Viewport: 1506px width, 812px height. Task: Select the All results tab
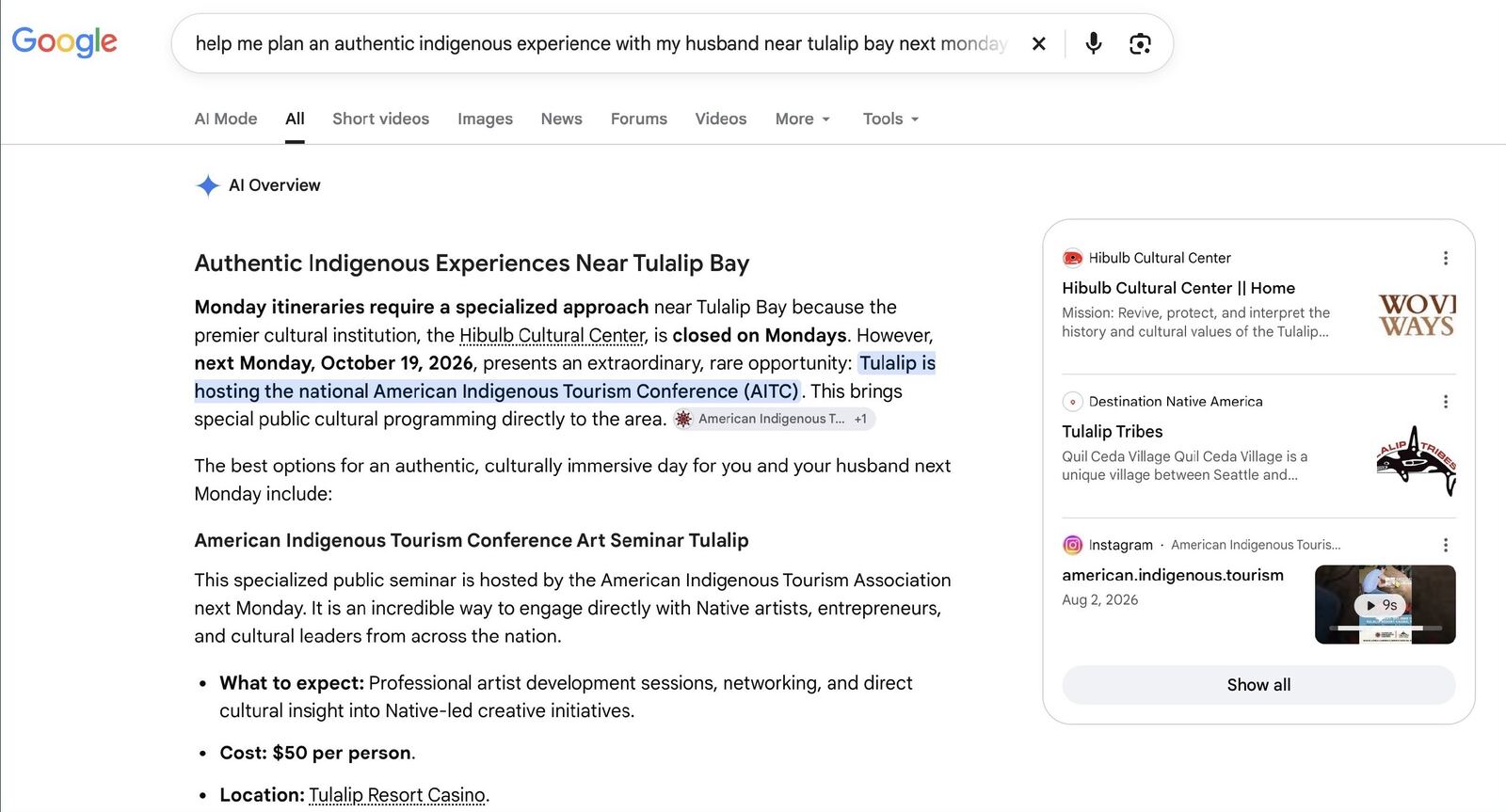pos(295,119)
